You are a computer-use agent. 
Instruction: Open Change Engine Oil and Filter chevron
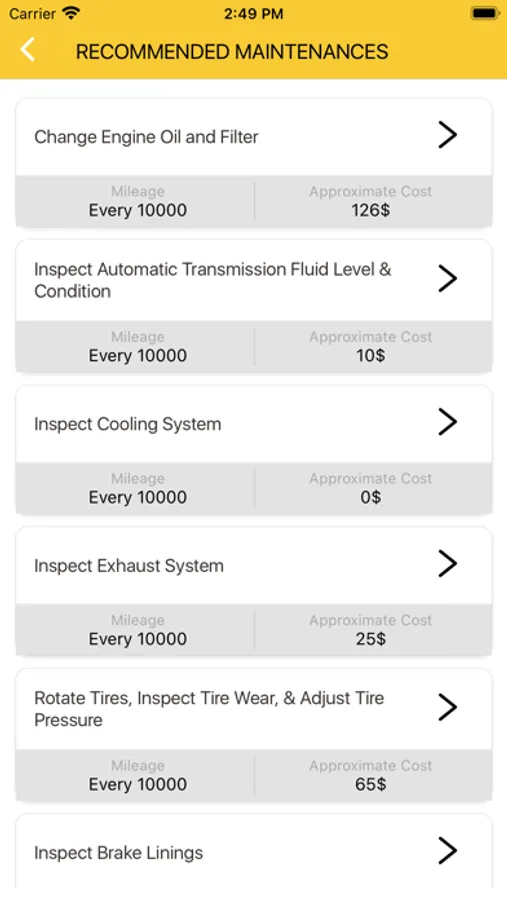pos(447,135)
